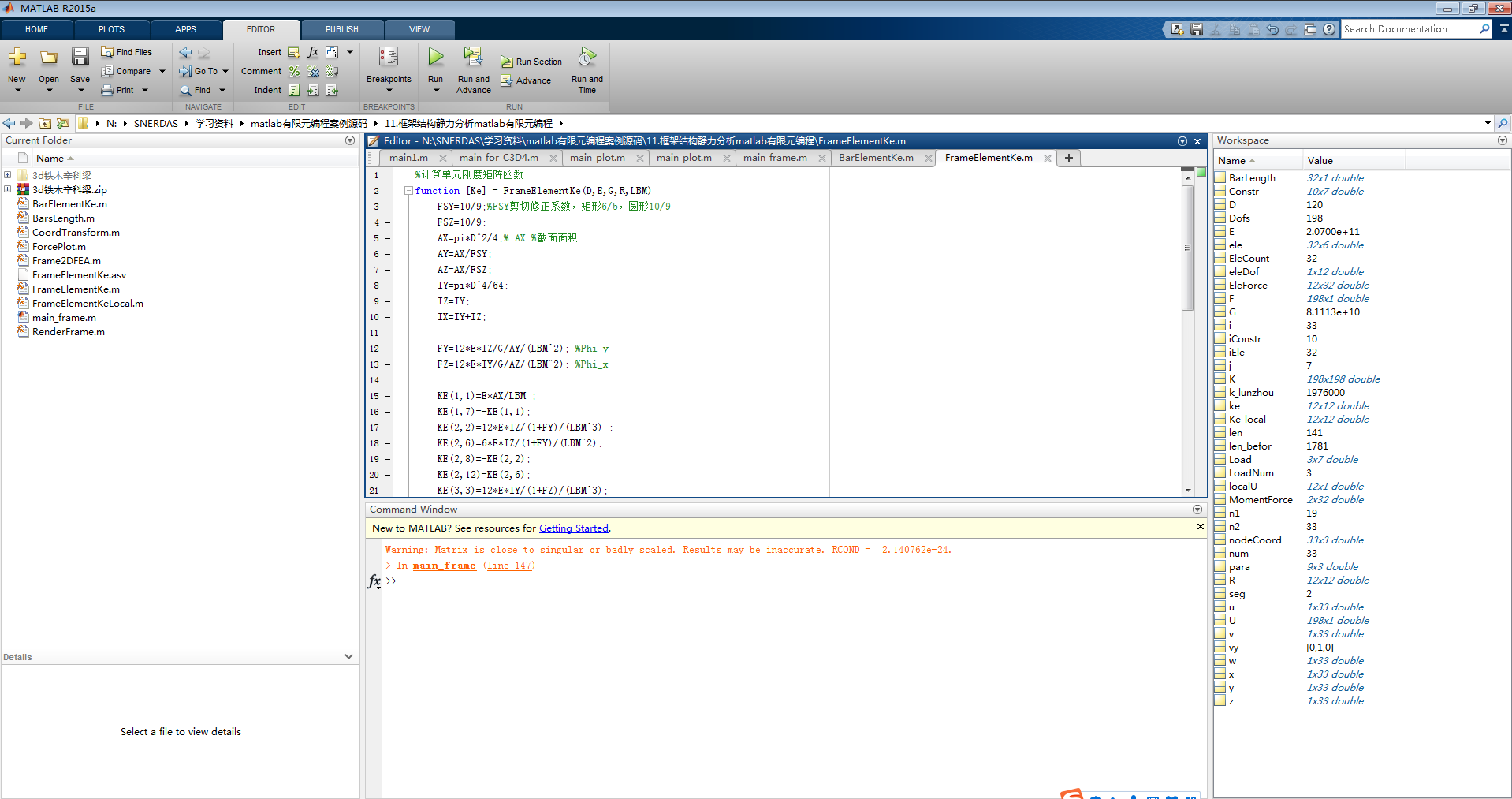Image resolution: width=1512 pixels, height=799 pixels.
Task: Collapse function code fold on line 2
Action: [x=408, y=191]
